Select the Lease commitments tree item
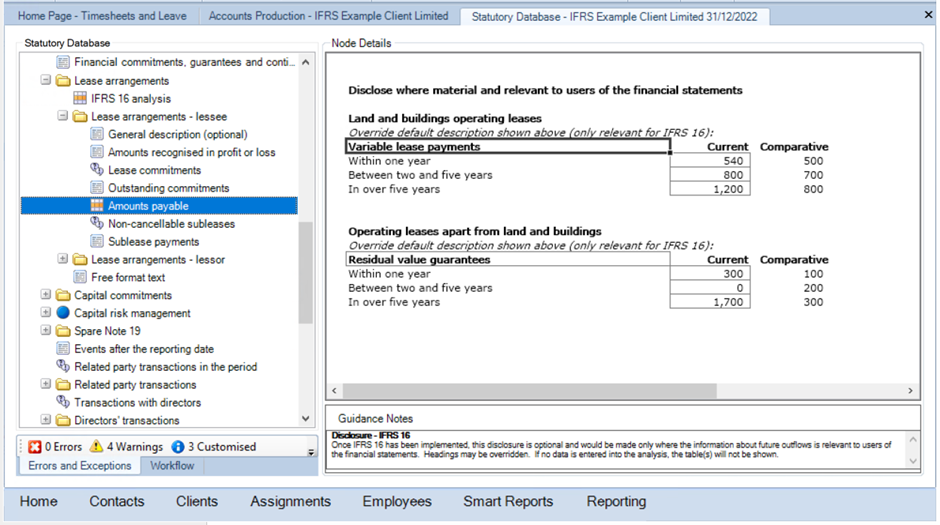The height and width of the screenshot is (525, 940). [x=154, y=170]
